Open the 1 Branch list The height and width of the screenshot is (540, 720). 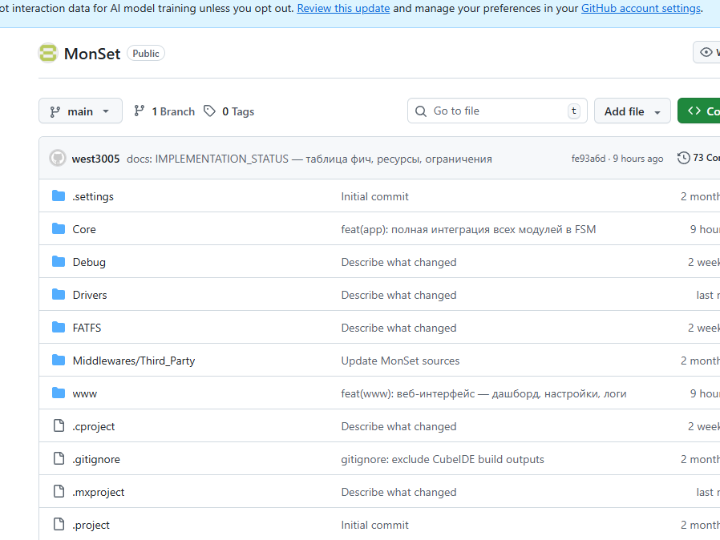165,111
